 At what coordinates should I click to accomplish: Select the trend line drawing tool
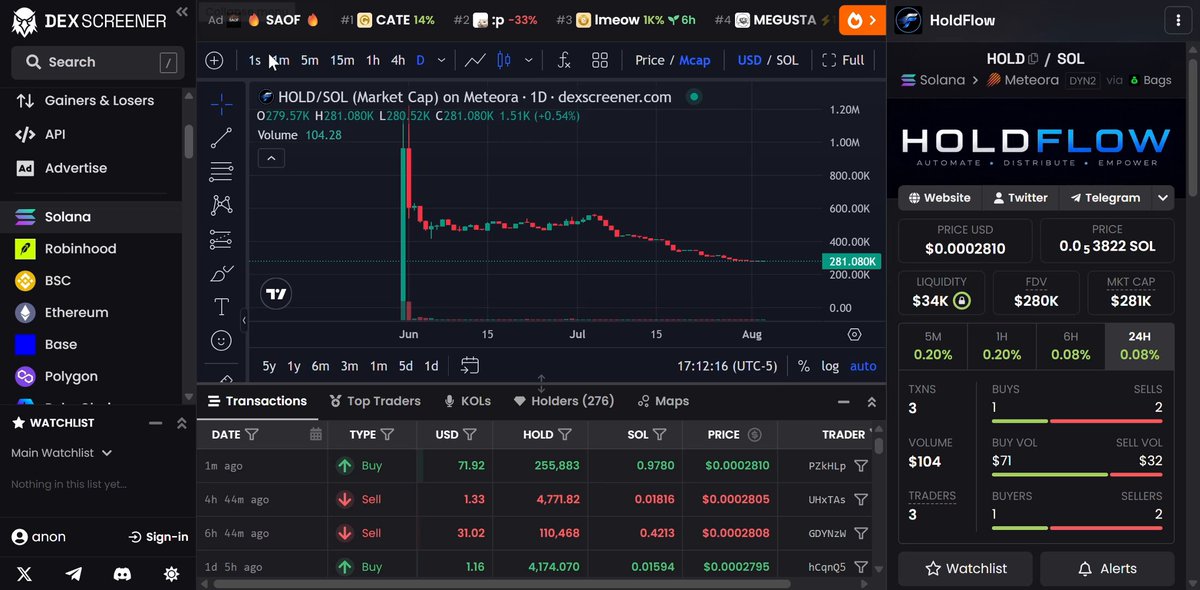click(x=221, y=138)
